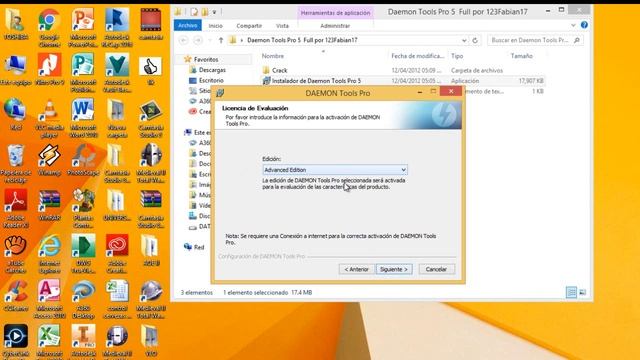Click the Explorer back navigation arrow
This screenshot has width=640, height=360.
point(184,40)
